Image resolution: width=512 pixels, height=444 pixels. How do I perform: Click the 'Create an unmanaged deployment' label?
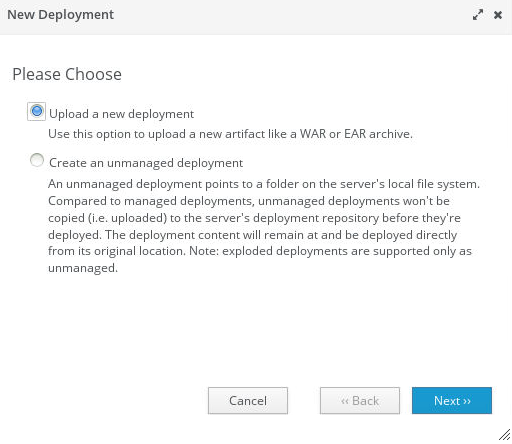(x=146, y=163)
